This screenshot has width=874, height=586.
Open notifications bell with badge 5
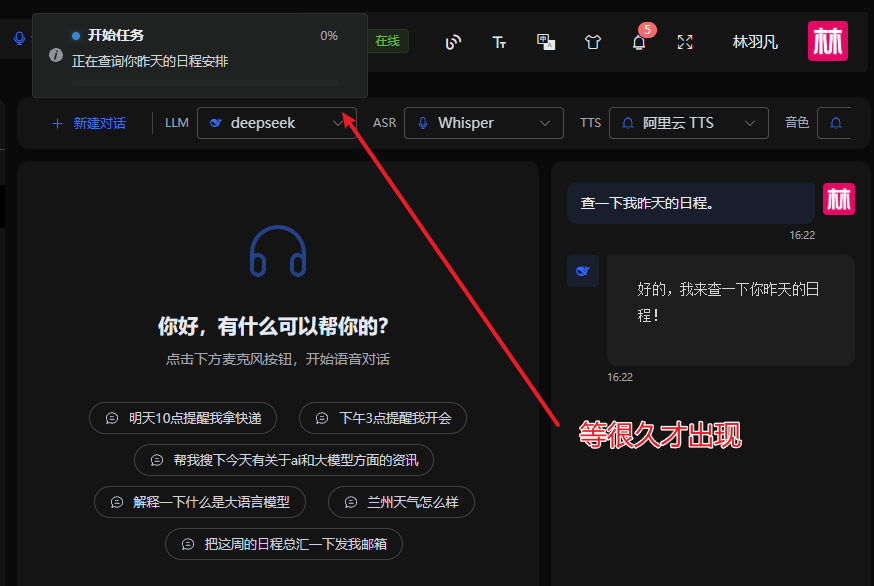click(x=639, y=42)
